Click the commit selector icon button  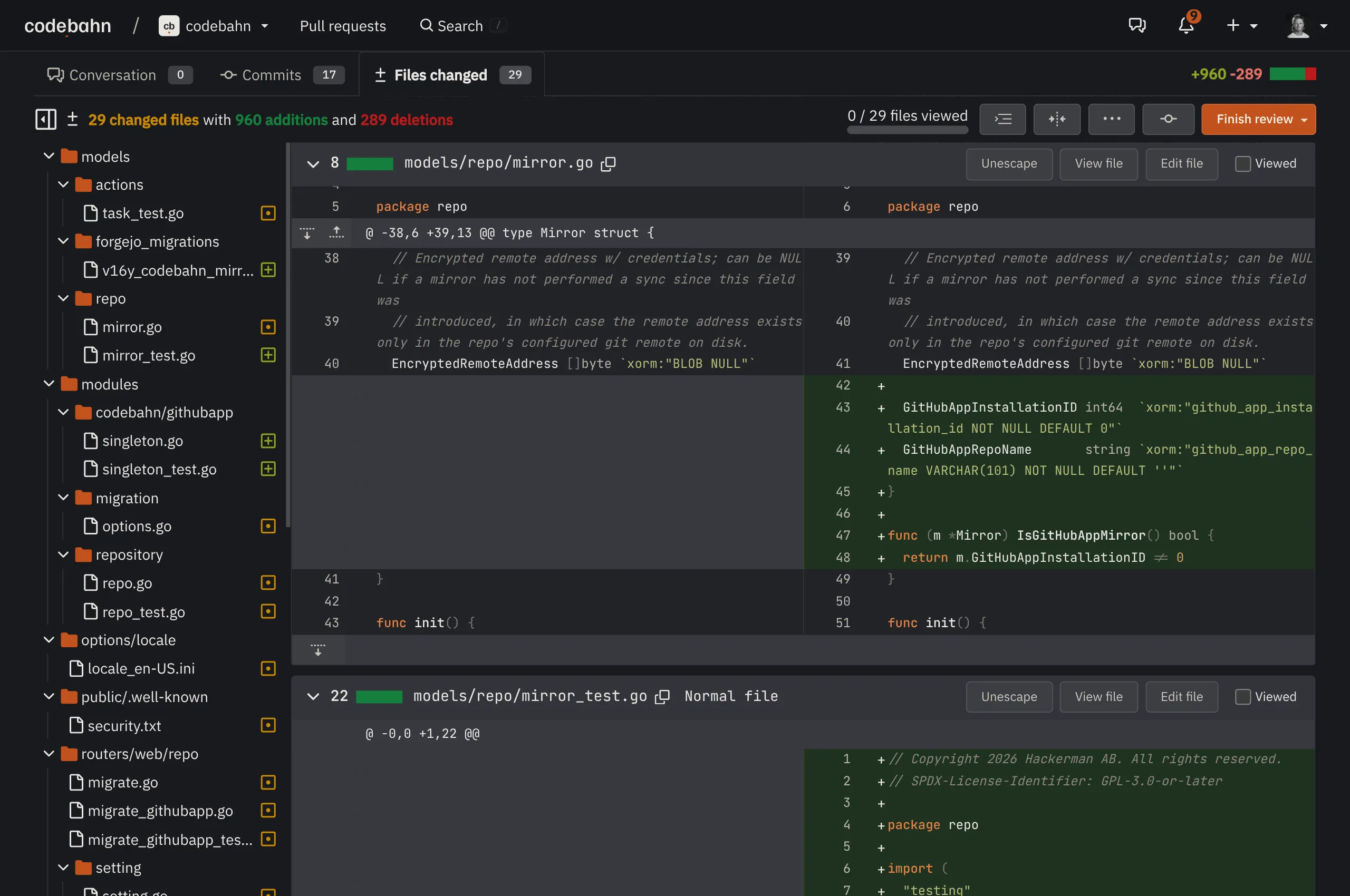point(1168,120)
